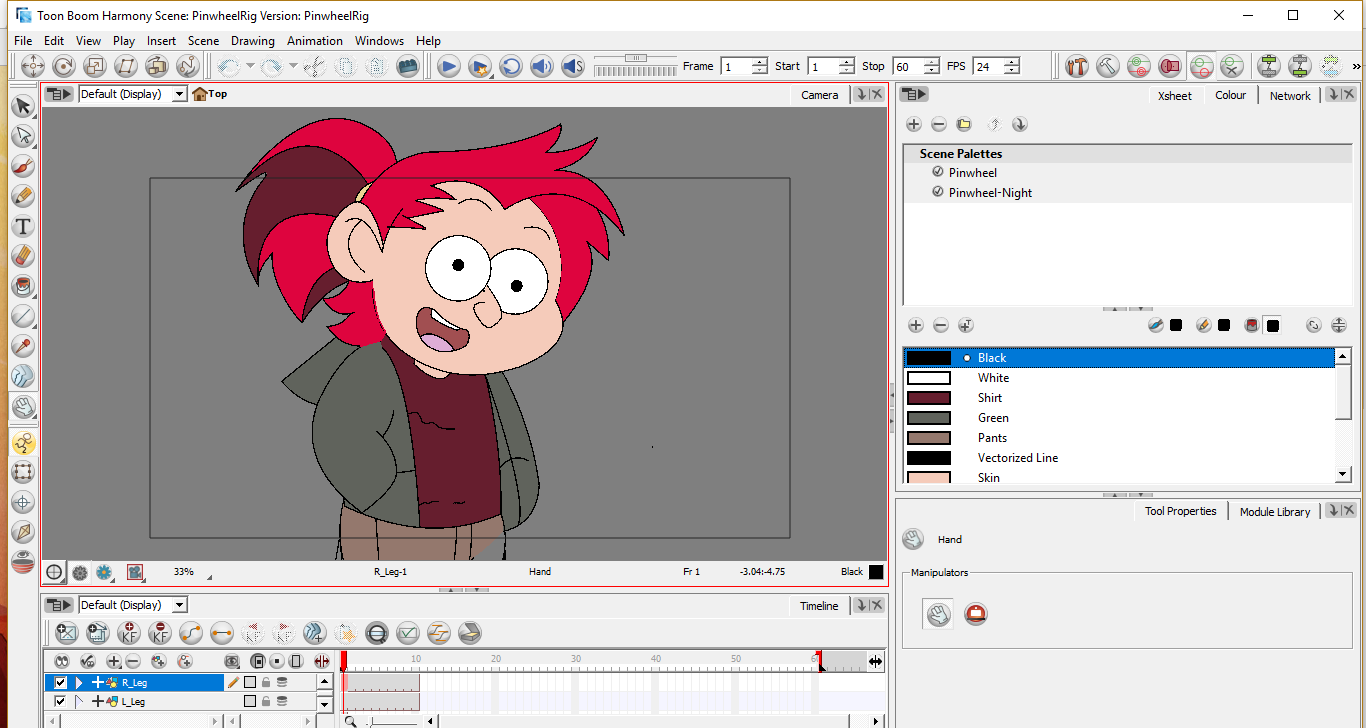
Task: Toggle Loop playback button
Action: [x=511, y=66]
